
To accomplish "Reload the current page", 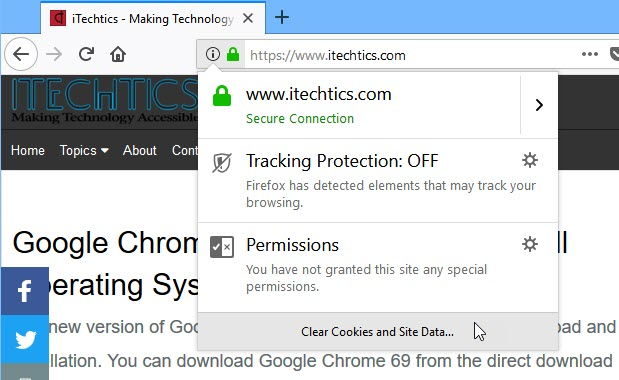I will [86, 54].
